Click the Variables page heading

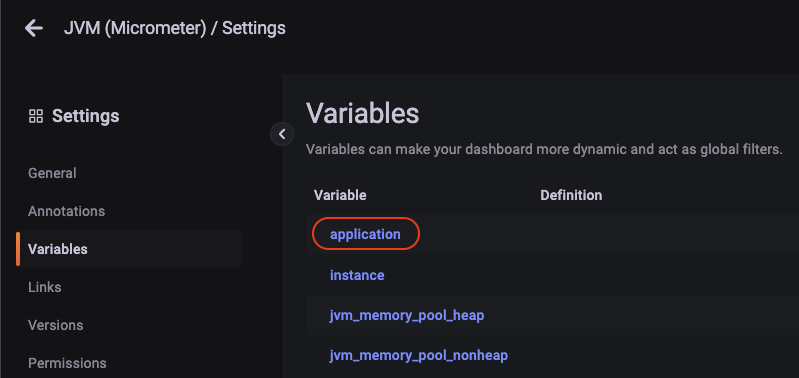[x=362, y=113]
